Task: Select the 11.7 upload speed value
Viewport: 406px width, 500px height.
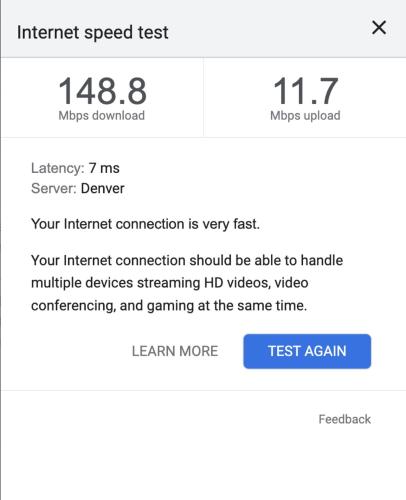Action: 305,91
